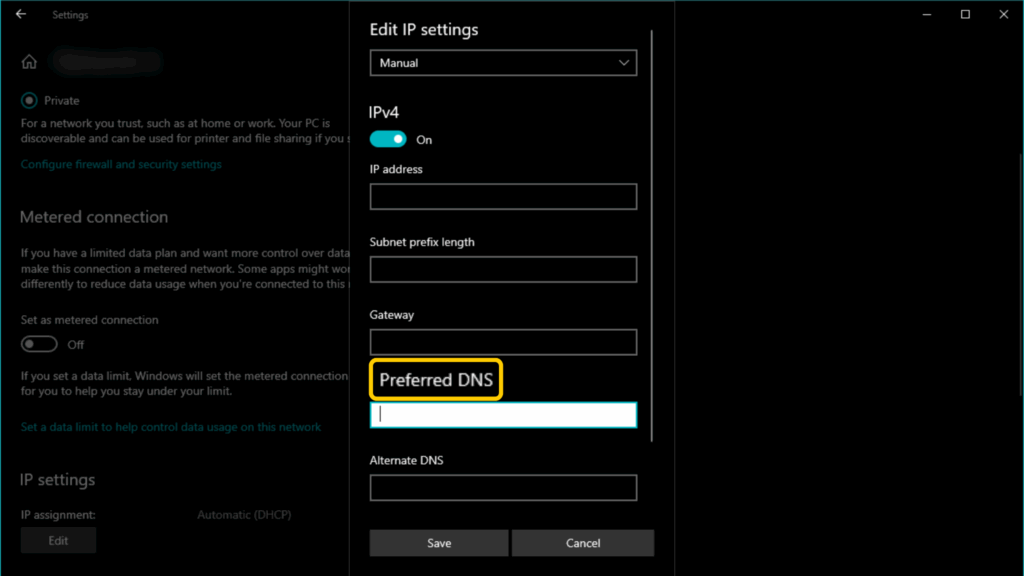Open the data limit settings link

pos(170,427)
